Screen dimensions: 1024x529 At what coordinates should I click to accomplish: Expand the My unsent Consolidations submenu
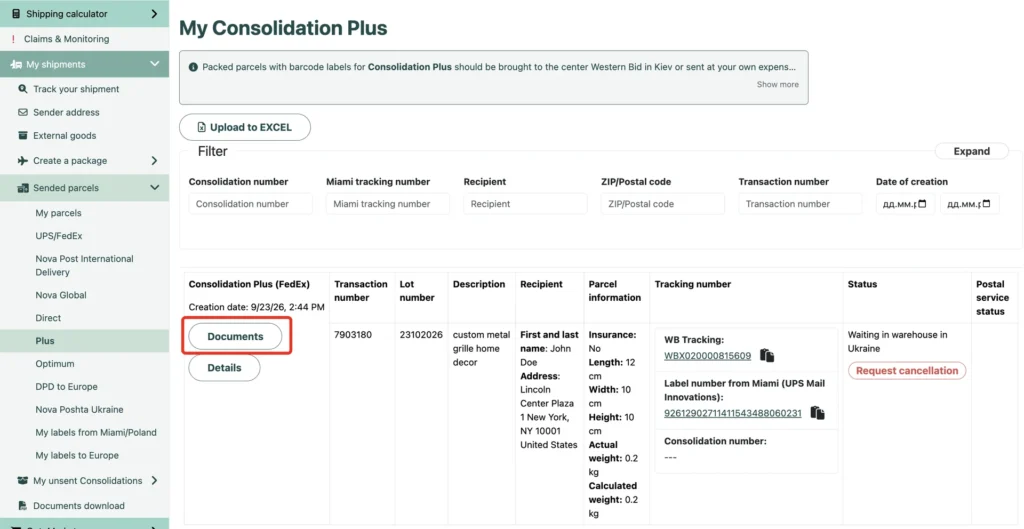click(154, 481)
